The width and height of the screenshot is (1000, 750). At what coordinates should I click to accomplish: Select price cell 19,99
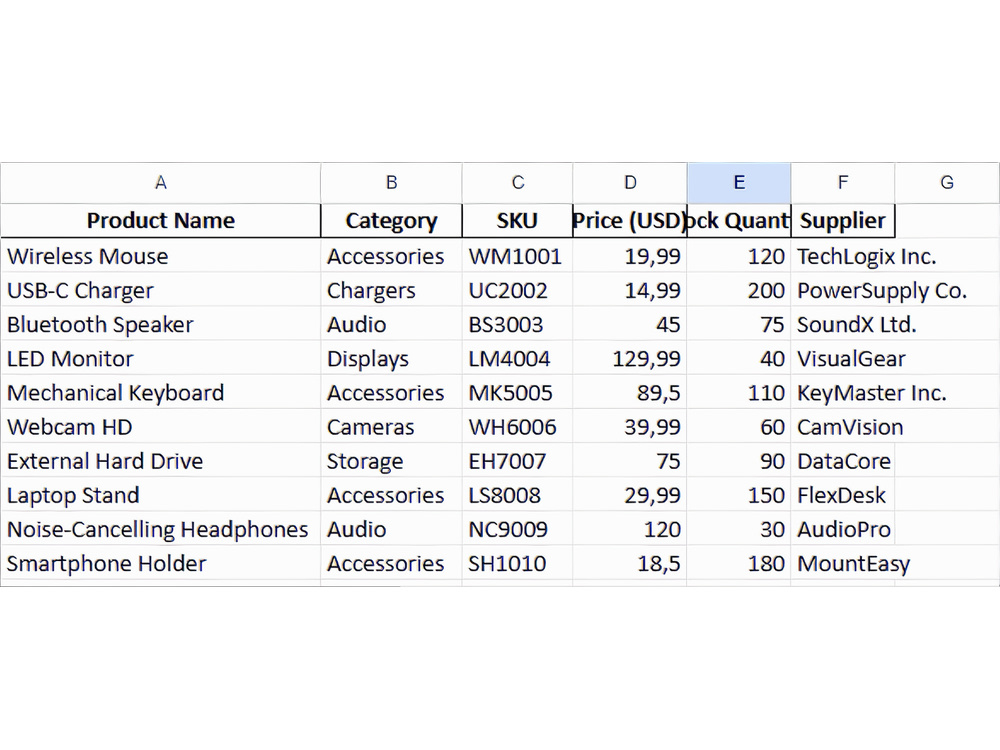(x=630, y=256)
